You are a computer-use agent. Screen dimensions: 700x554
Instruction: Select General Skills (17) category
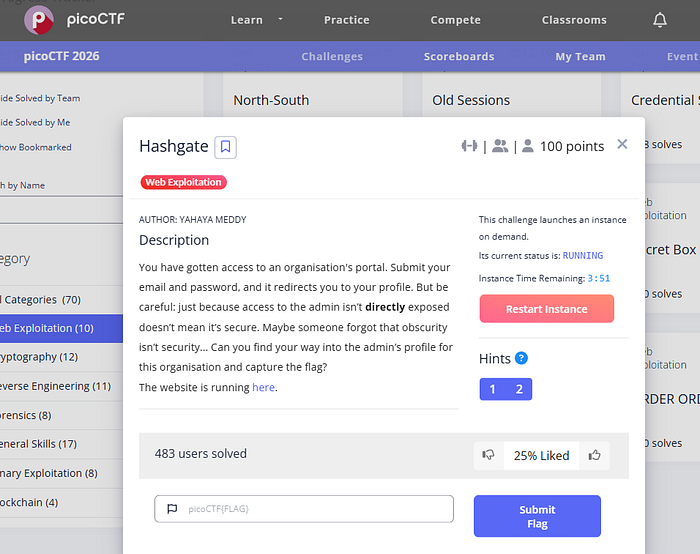[61, 444]
